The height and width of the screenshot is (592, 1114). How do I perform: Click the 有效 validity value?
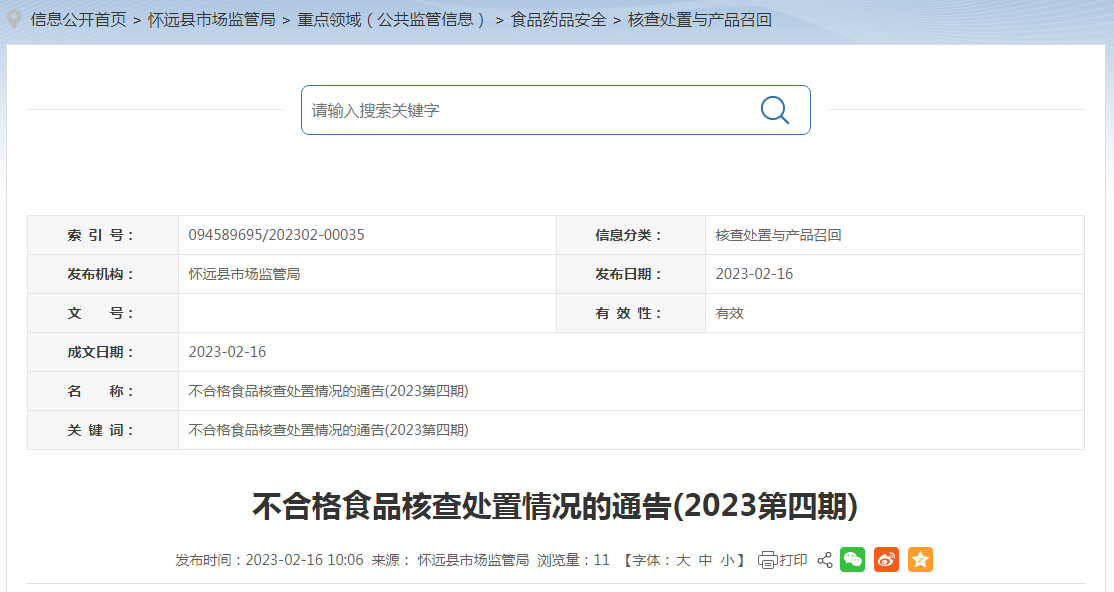point(729,313)
